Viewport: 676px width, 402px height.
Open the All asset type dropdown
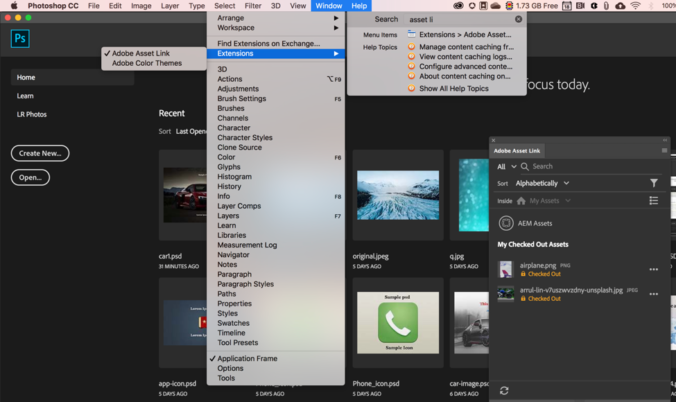click(507, 166)
